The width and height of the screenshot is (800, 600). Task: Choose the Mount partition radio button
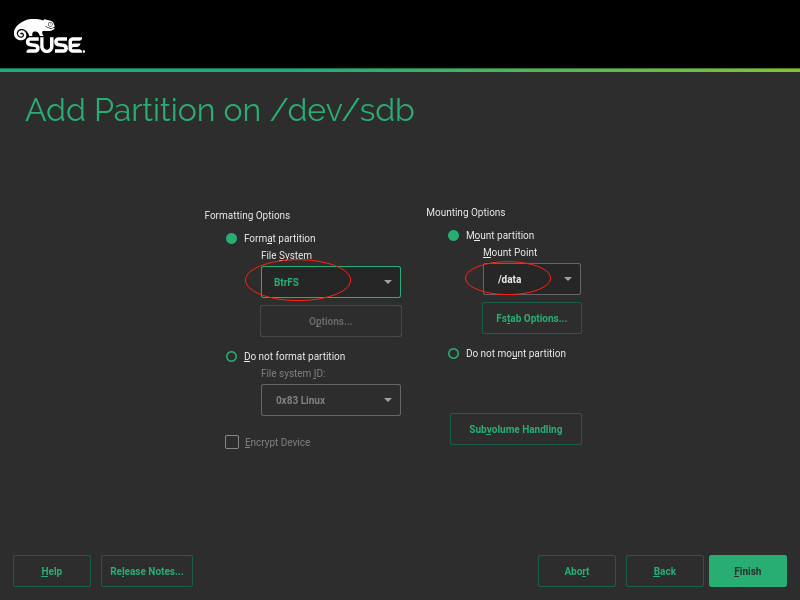[x=453, y=235]
